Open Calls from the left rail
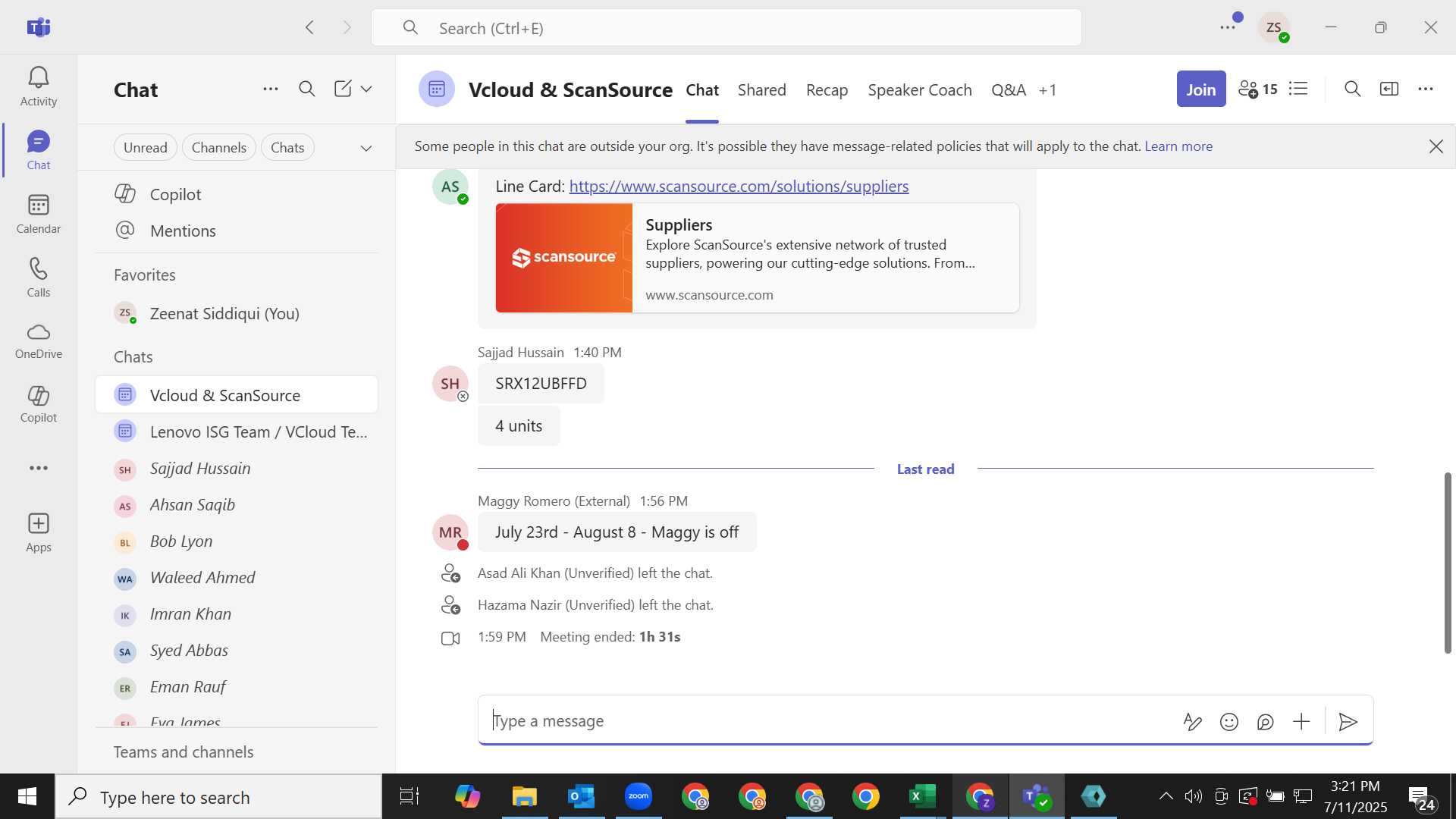The image size is (1456, 819). [39, 278]
